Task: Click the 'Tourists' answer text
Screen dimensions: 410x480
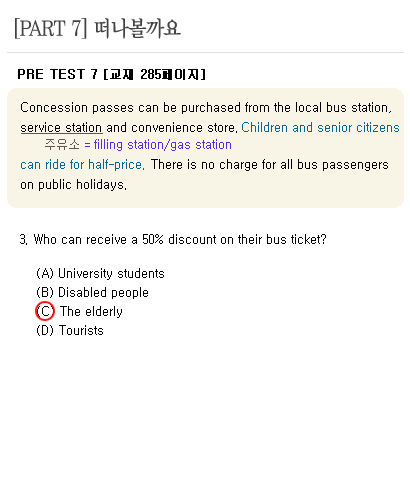Action: click(81, 330)
